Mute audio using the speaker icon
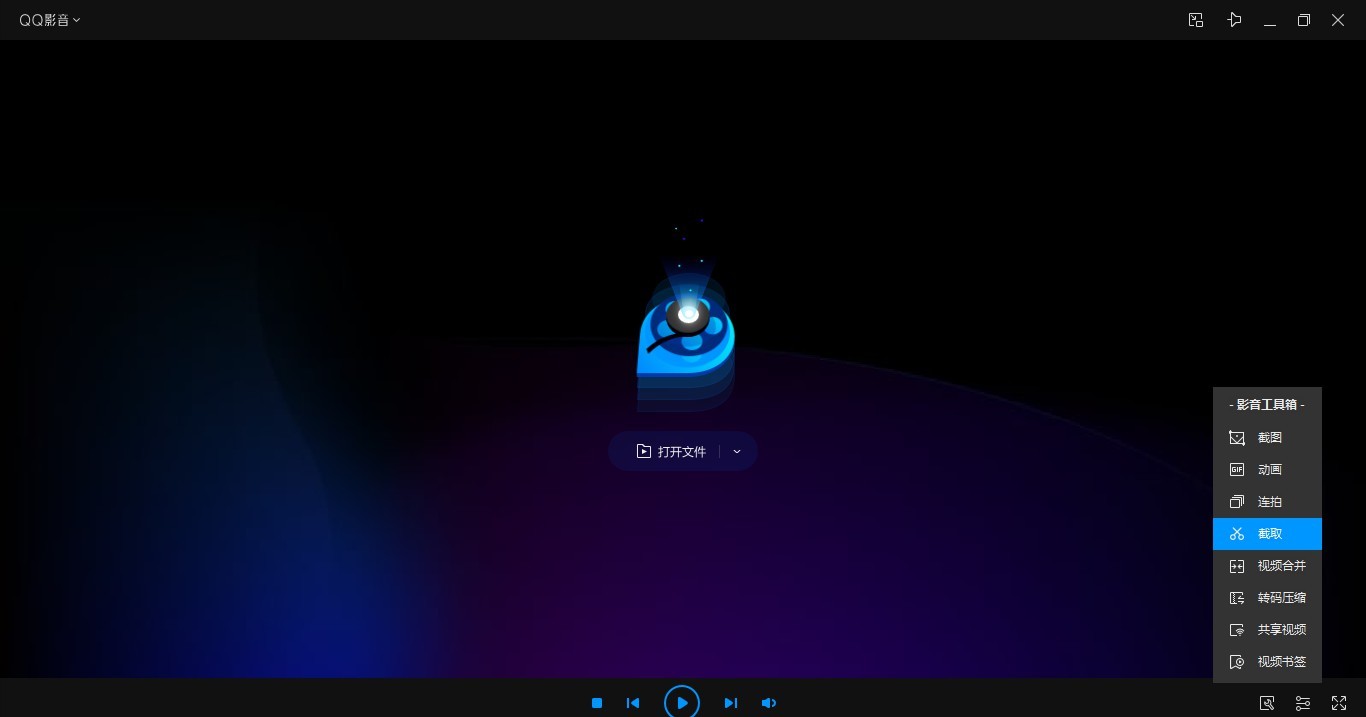The width and height of the screenshot is (1366, 717). coord(768,703)
